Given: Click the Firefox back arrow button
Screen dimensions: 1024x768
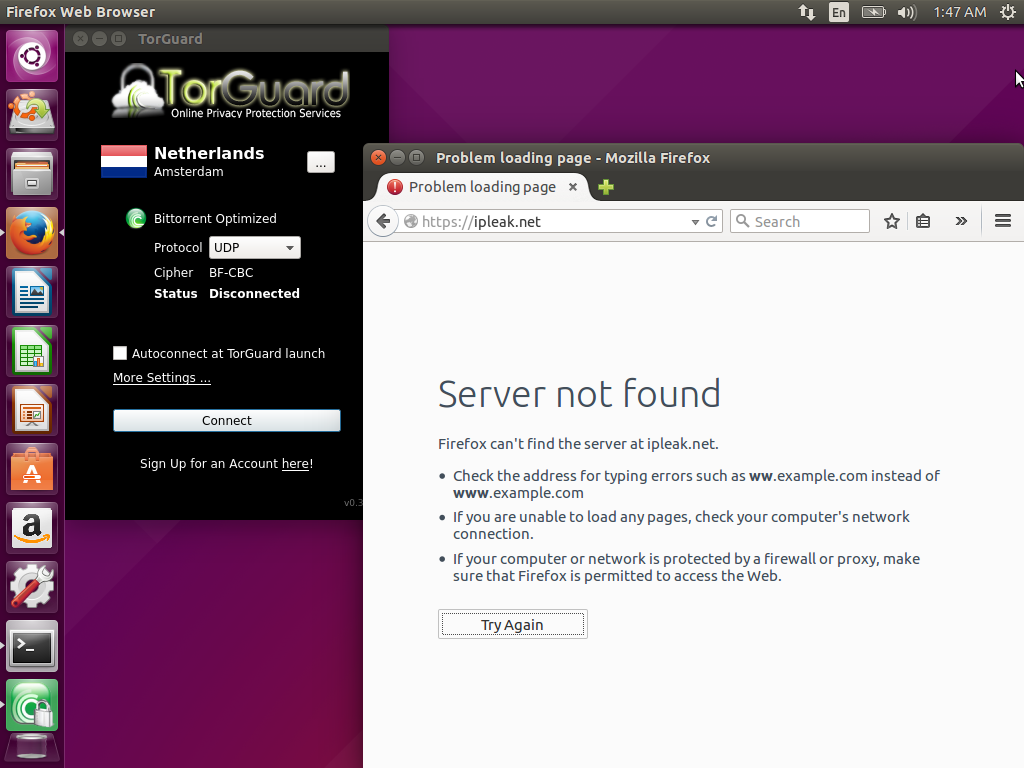Looking at the screenshot, I should click(383, 221).
